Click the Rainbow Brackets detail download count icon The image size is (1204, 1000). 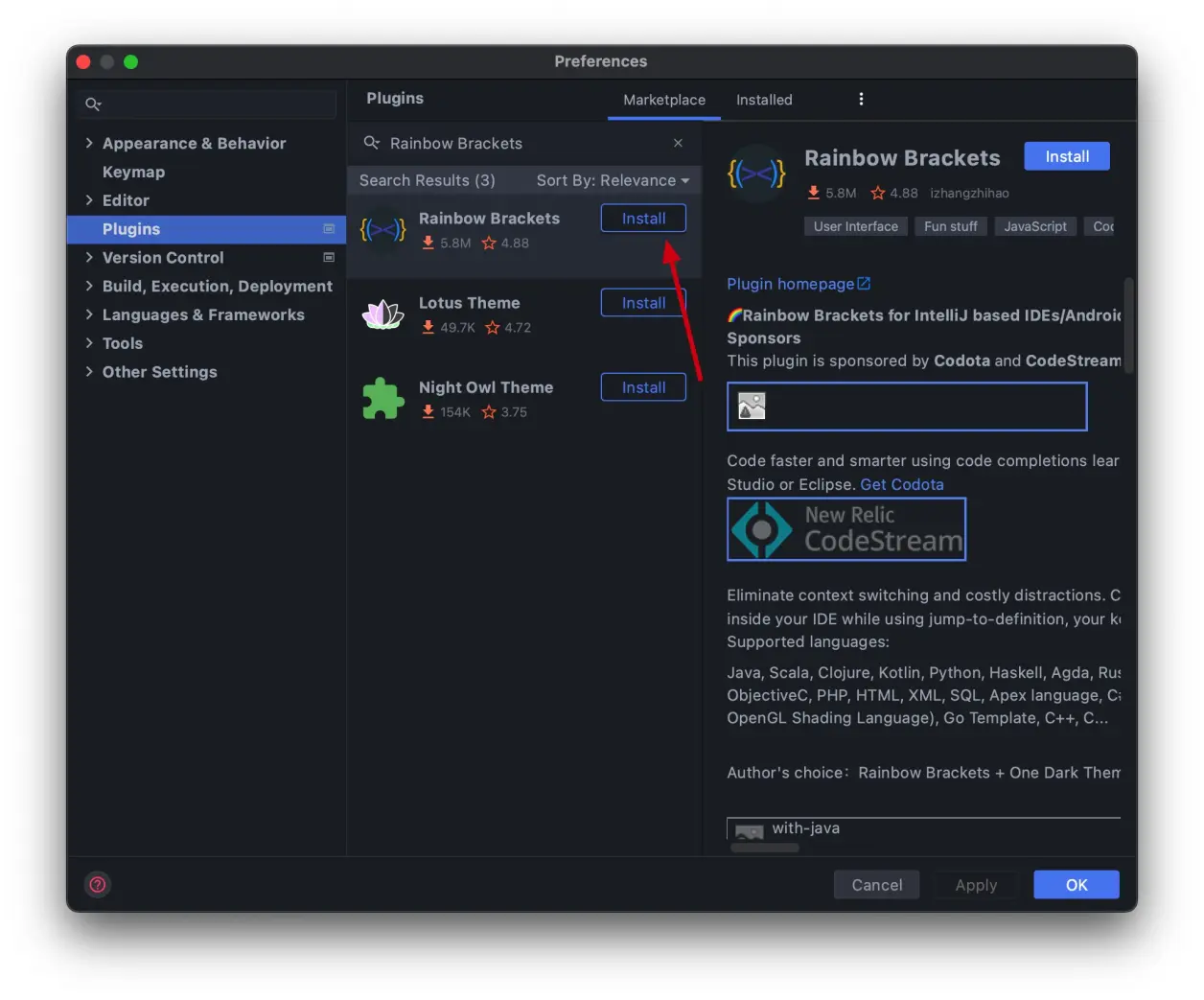(x=814, y=193)
